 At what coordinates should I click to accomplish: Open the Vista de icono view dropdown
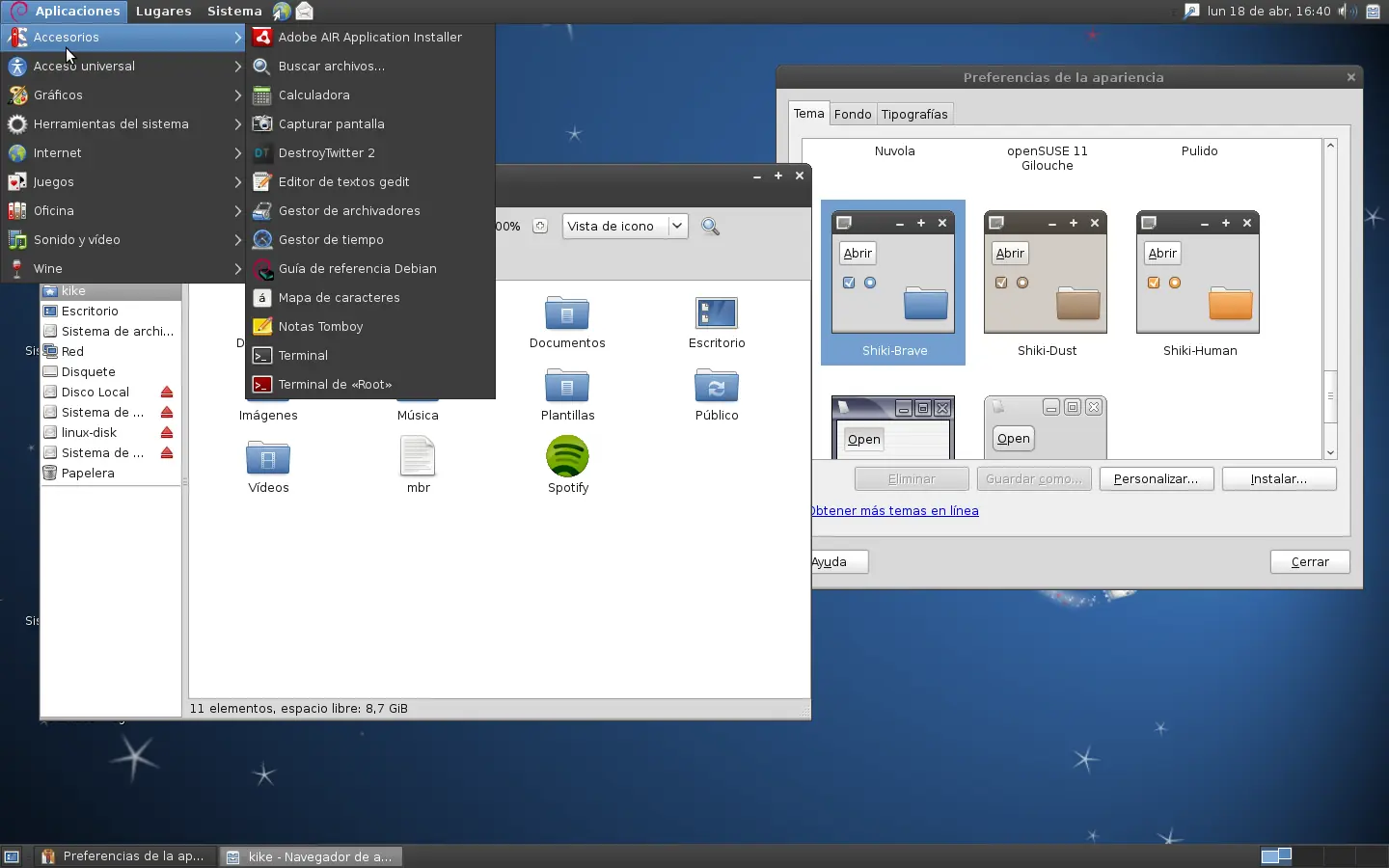point(624,226)
